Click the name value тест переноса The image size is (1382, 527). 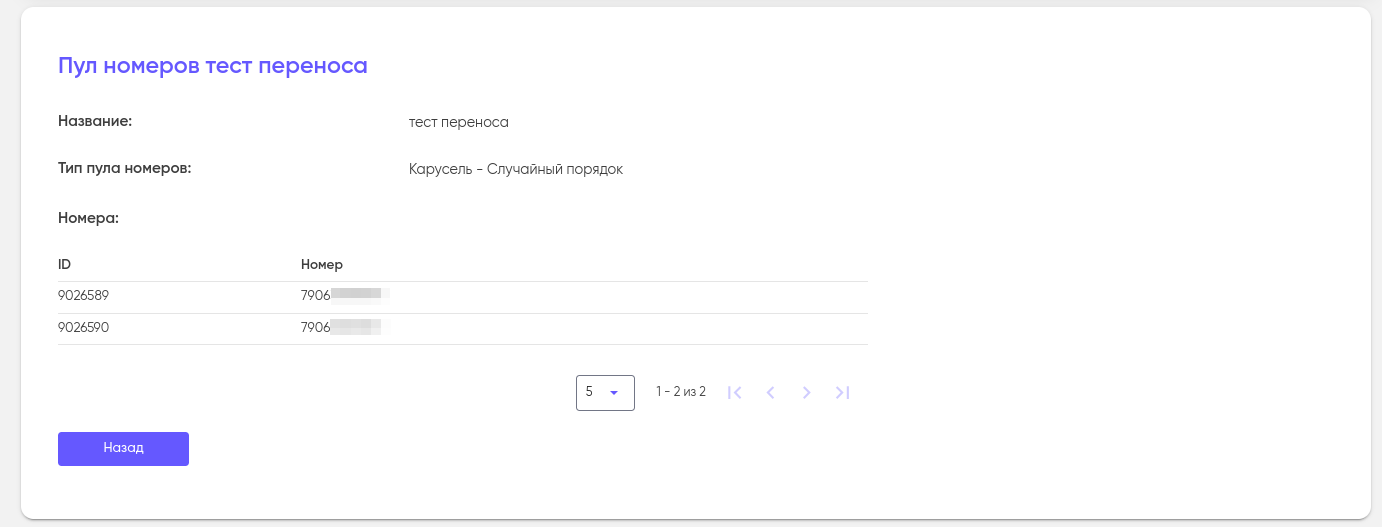click(459, 122)
